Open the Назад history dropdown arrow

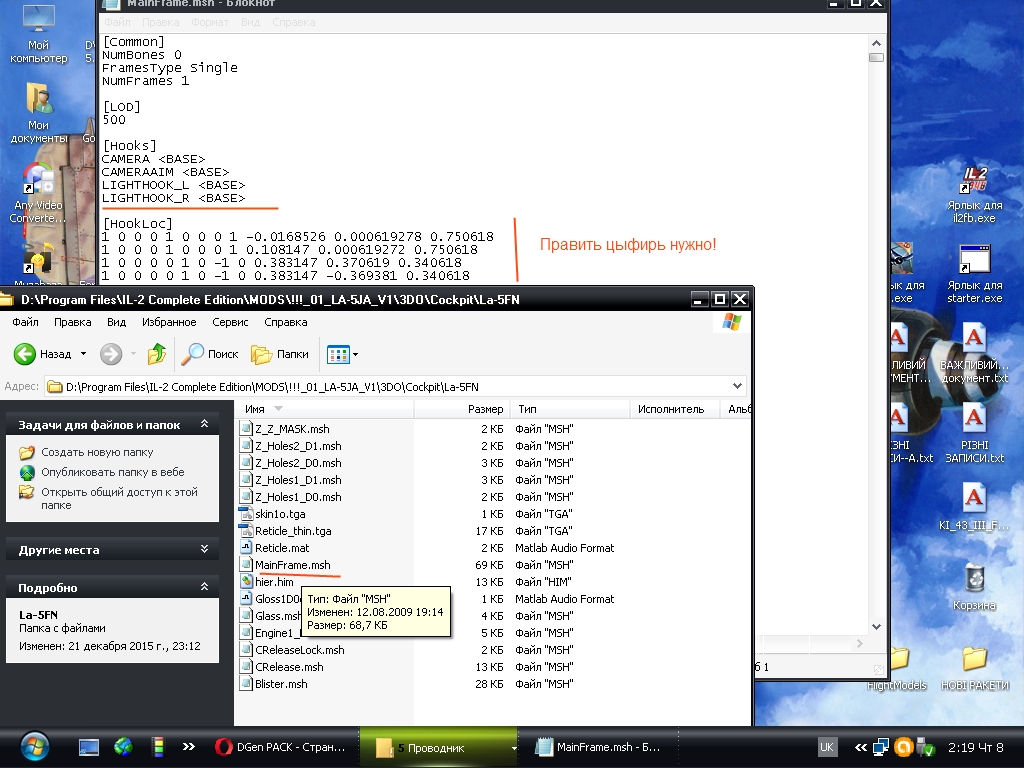tap(83, 354)
